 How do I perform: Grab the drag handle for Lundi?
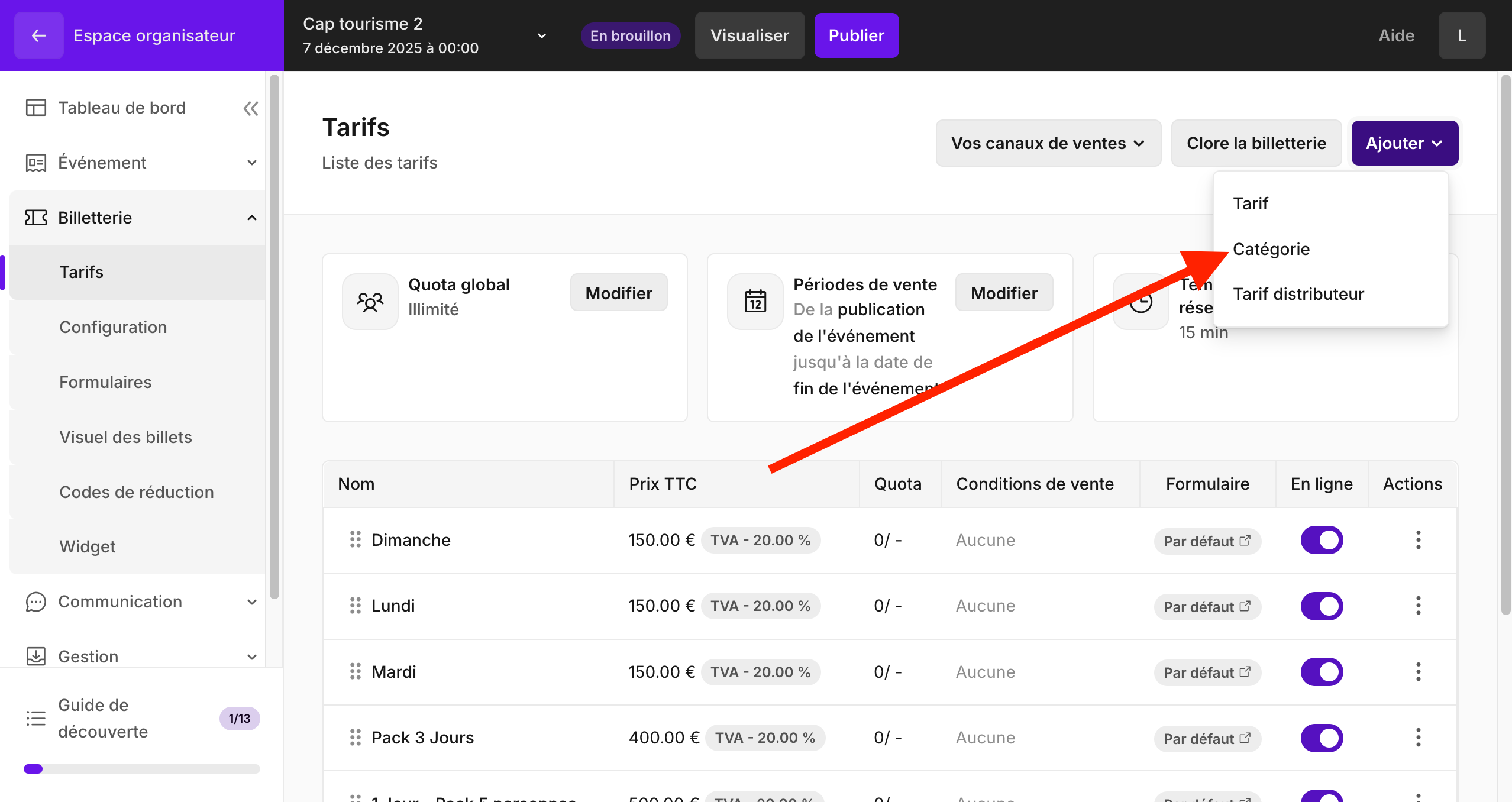coord(355,606)
